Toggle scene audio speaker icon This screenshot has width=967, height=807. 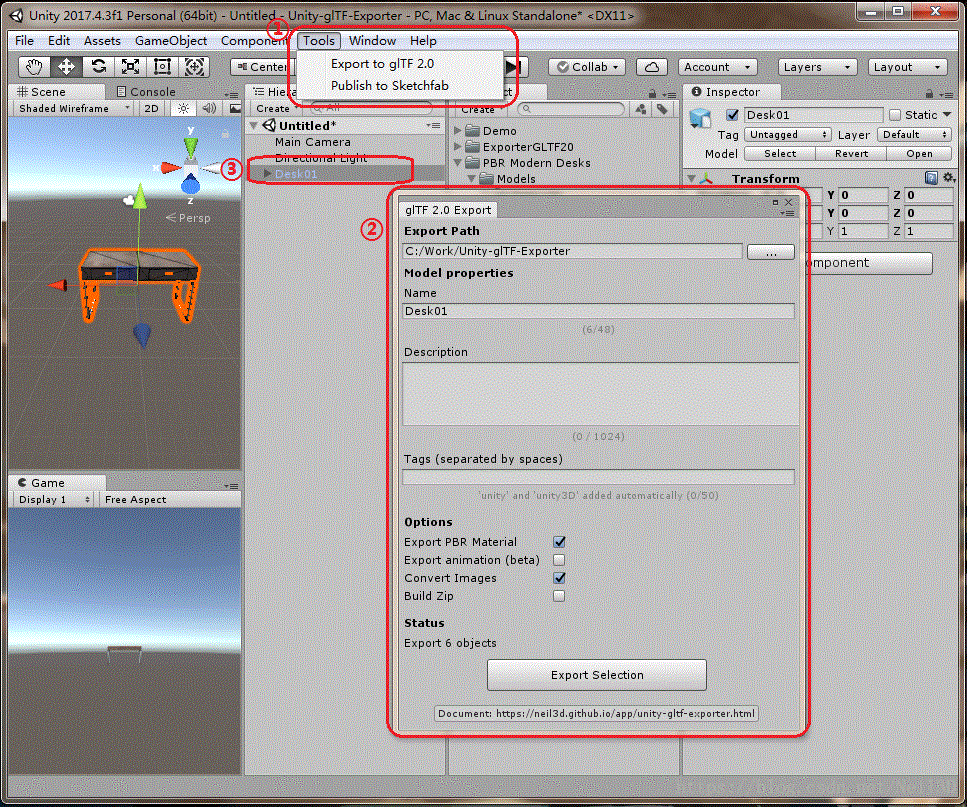209,109
